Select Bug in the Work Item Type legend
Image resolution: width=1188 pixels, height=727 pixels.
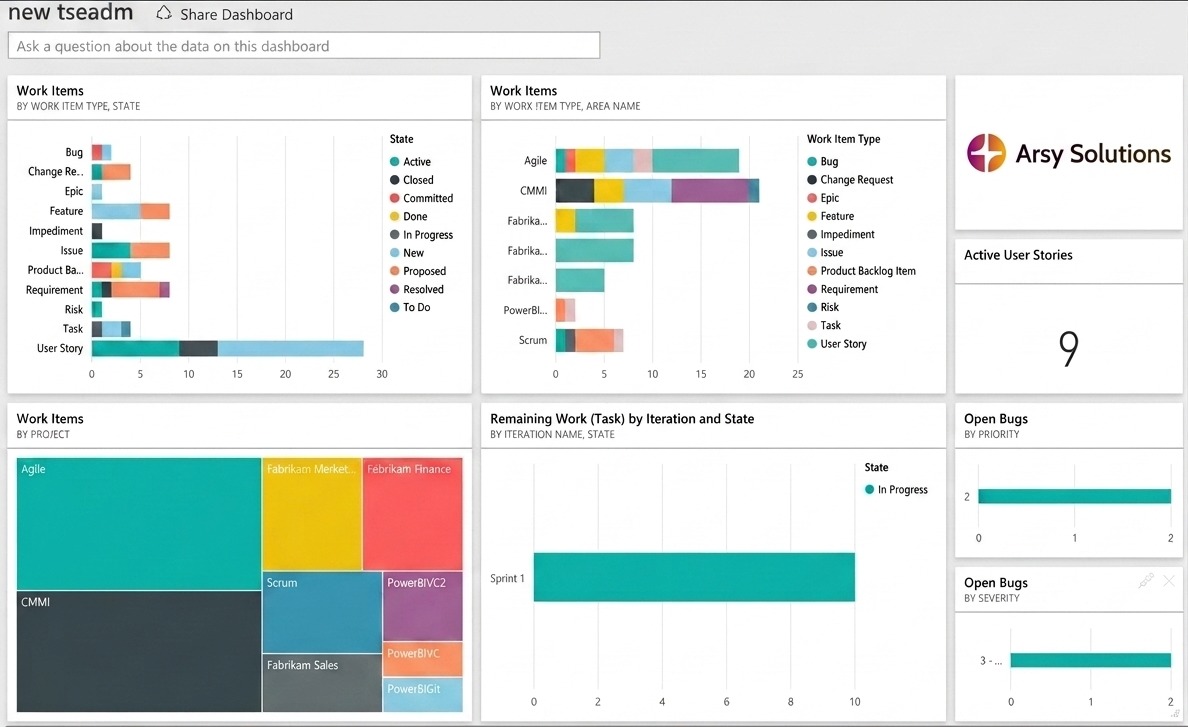coord(823,161)
